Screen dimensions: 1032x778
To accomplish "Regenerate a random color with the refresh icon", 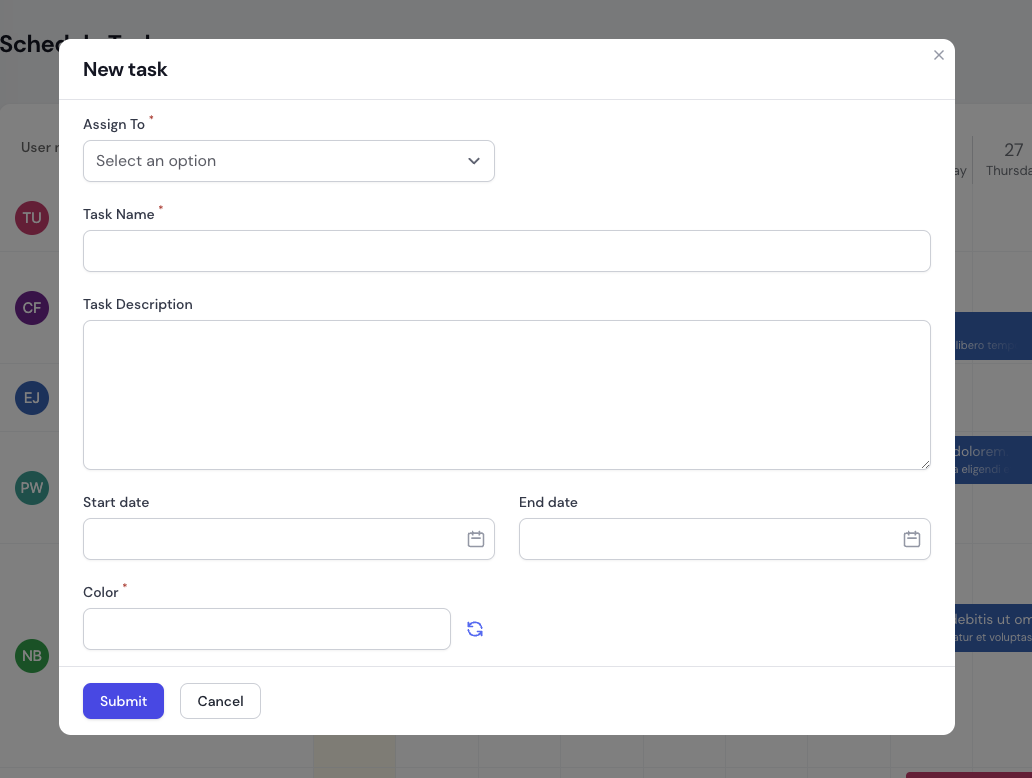I will point(475,629).
